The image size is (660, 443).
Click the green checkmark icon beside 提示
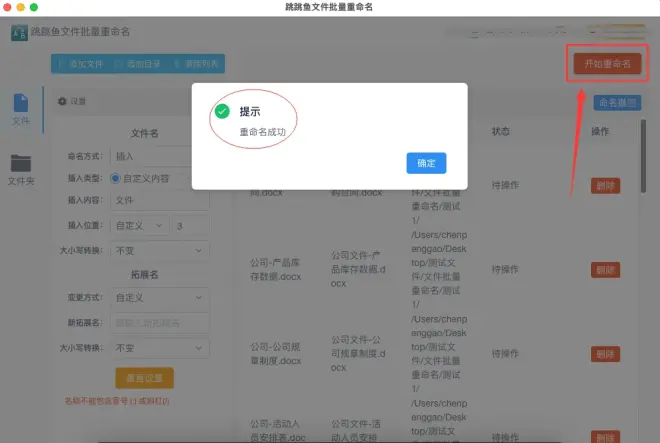point(222,112)
